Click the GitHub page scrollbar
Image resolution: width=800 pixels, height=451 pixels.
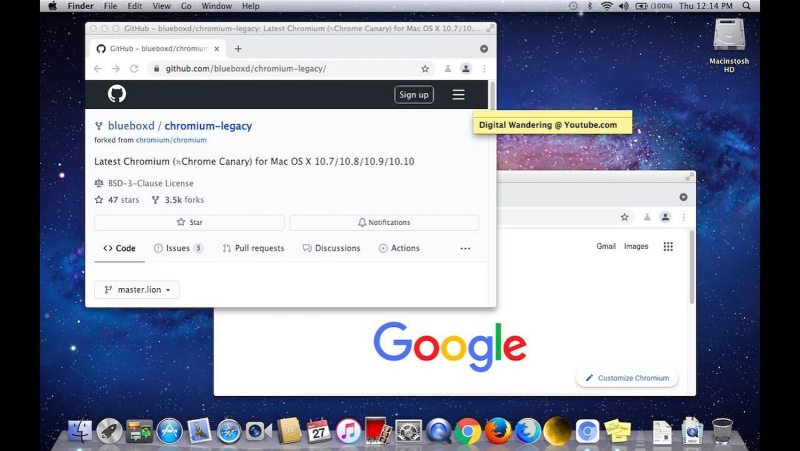(x=492, y=96)
